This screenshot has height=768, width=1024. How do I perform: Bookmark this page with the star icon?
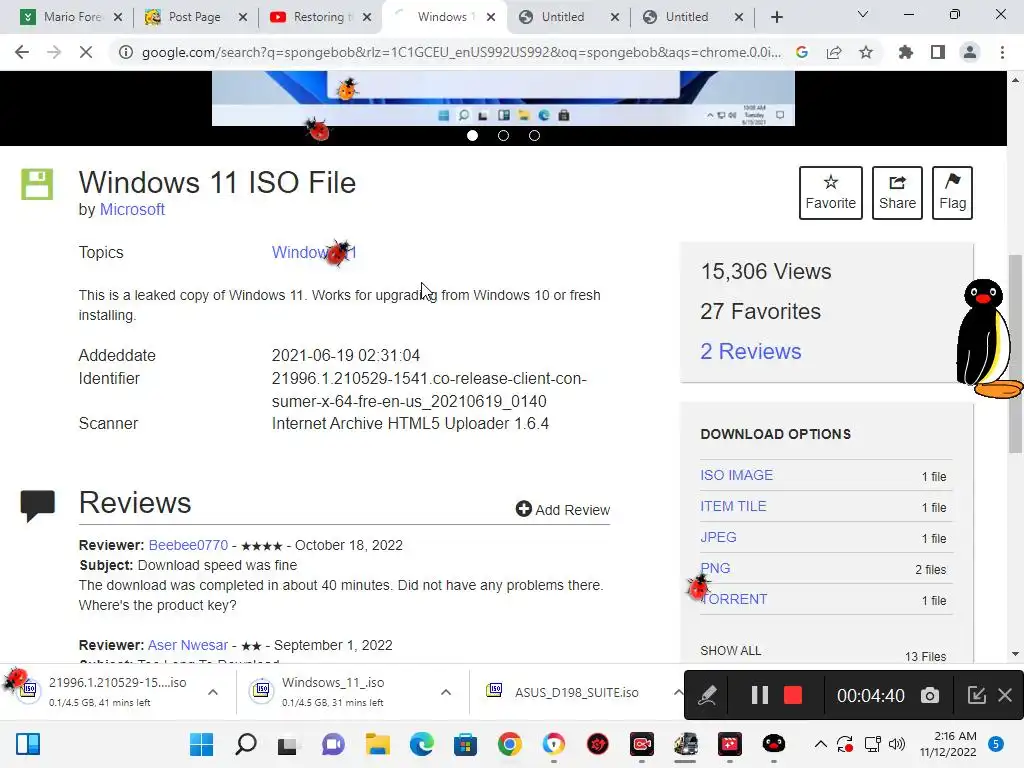pos(866,52)
